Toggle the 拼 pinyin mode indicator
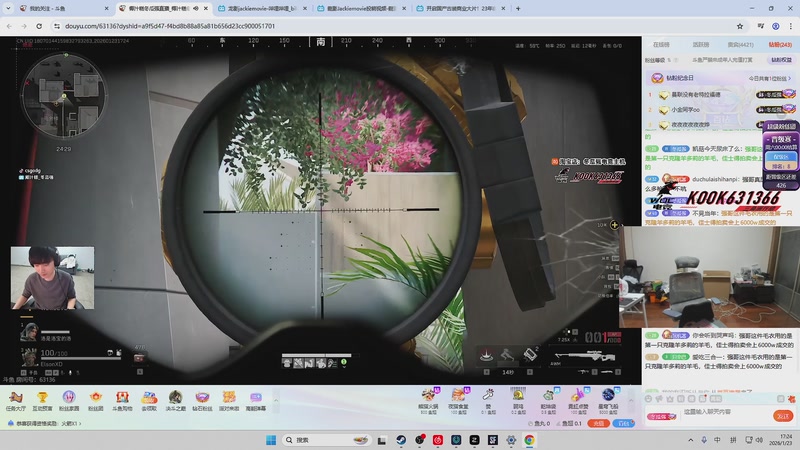The image size is (800, 450). (733, 440)
